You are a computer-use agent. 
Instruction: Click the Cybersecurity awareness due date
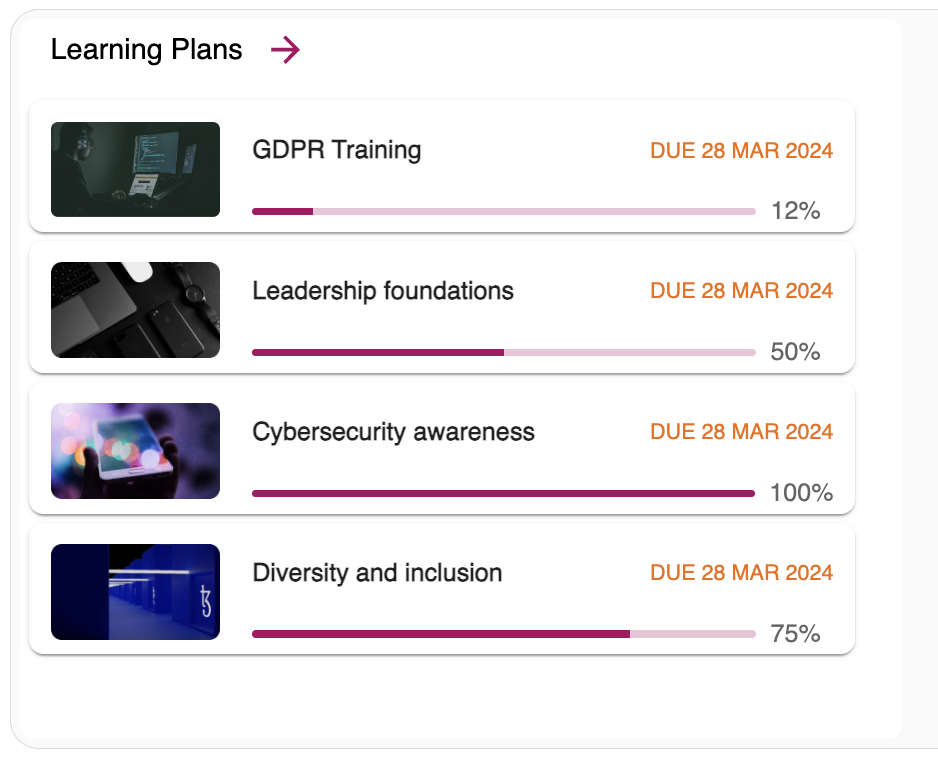point(741,433)
